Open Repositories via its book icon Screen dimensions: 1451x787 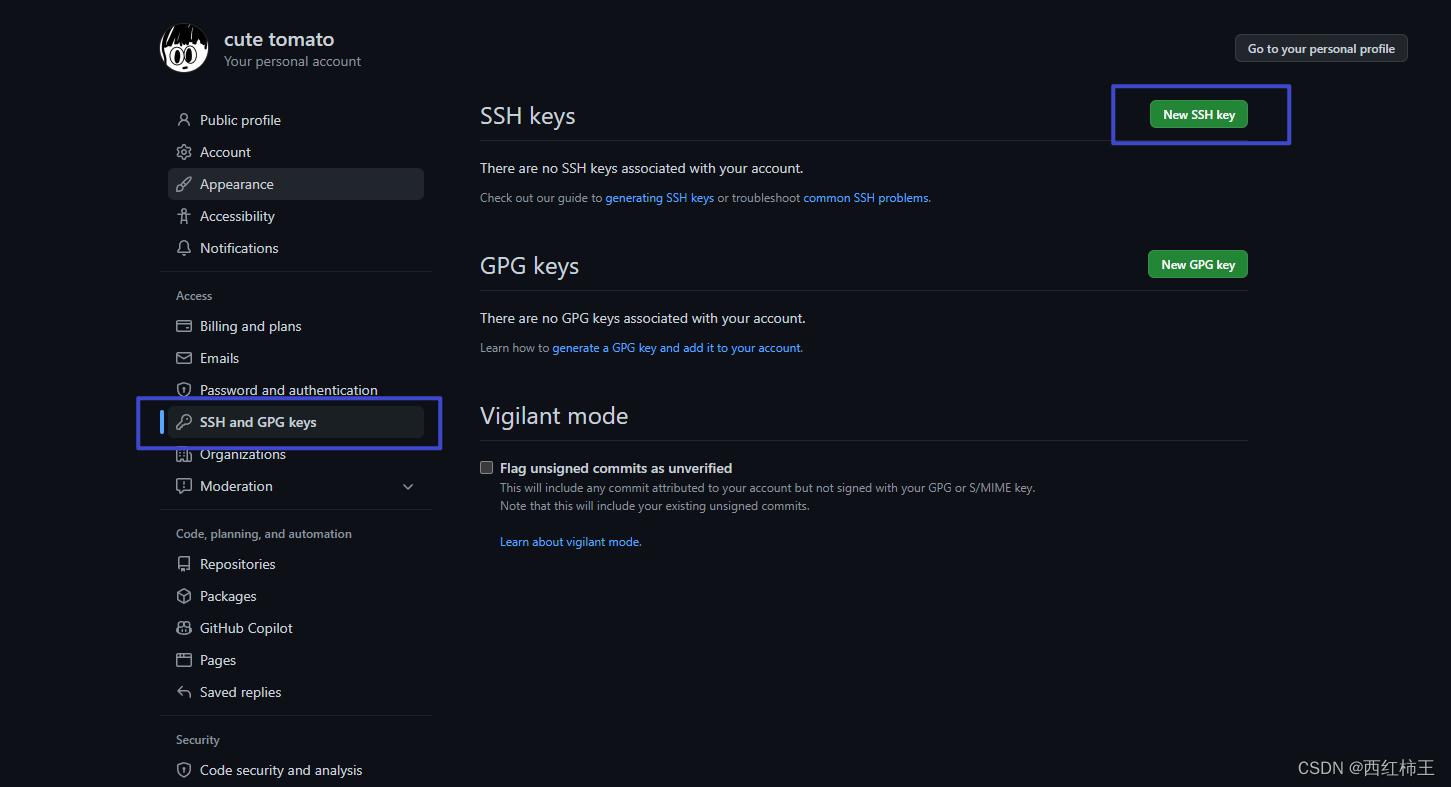point(183,563)
